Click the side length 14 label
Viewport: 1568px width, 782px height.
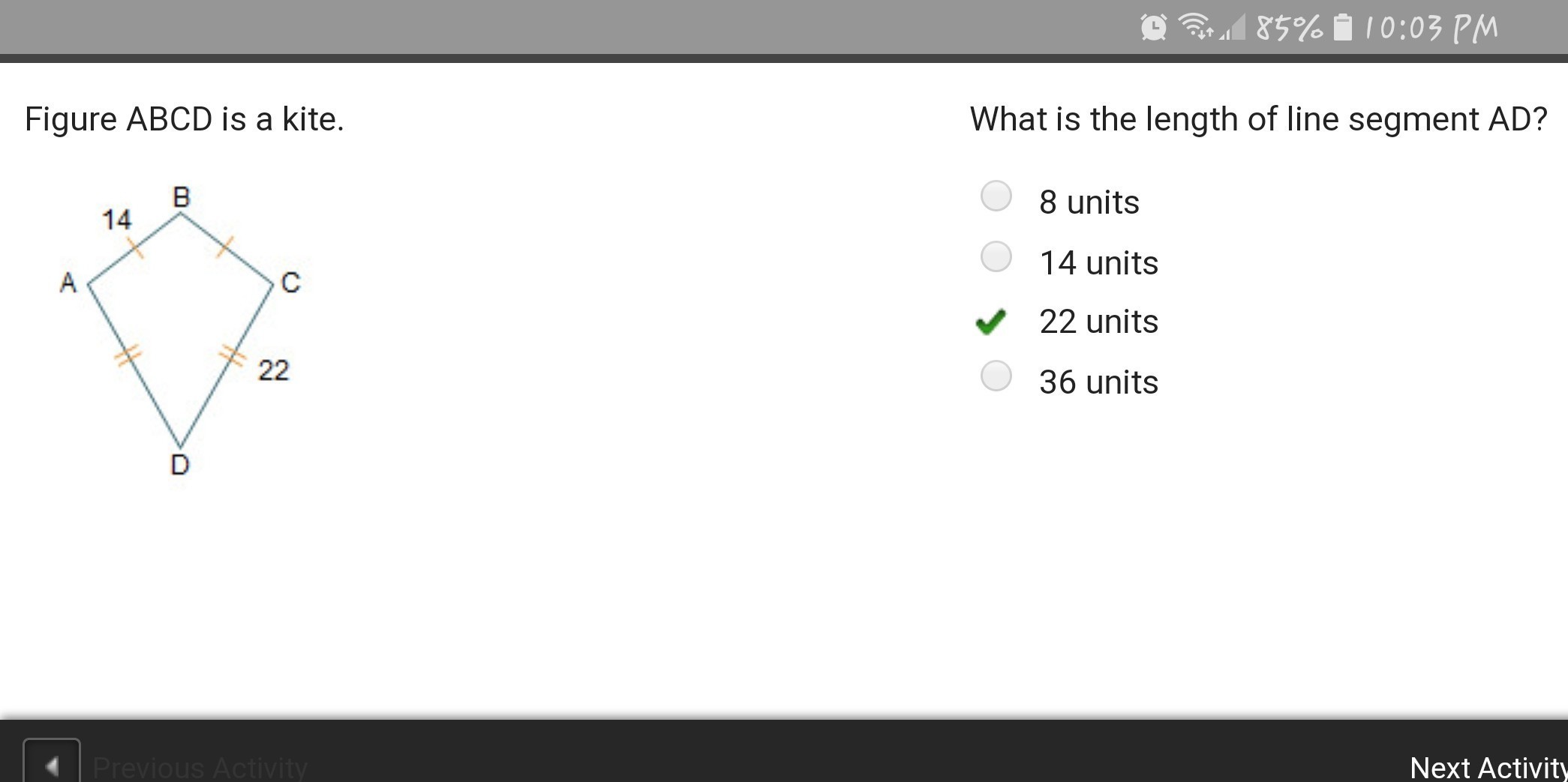point(116,220)
